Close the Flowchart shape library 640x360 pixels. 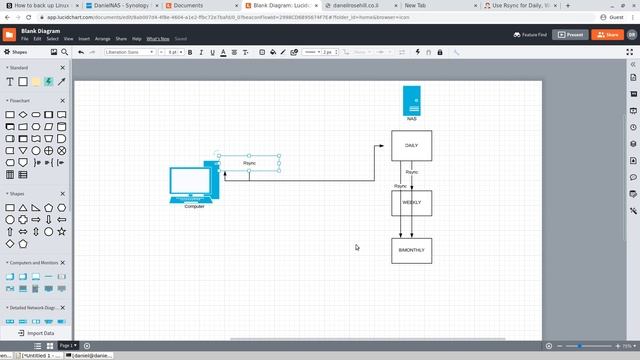click(62, 100)
